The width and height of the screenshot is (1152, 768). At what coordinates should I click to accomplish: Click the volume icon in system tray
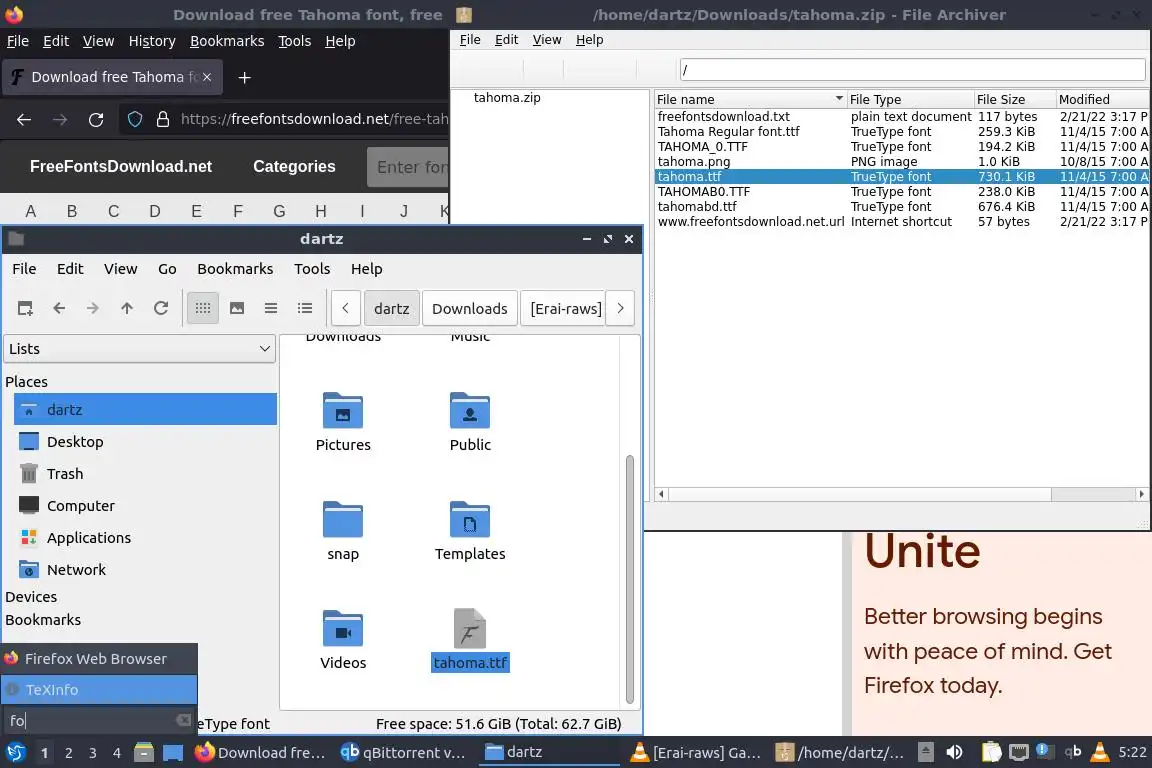point(954,752)
